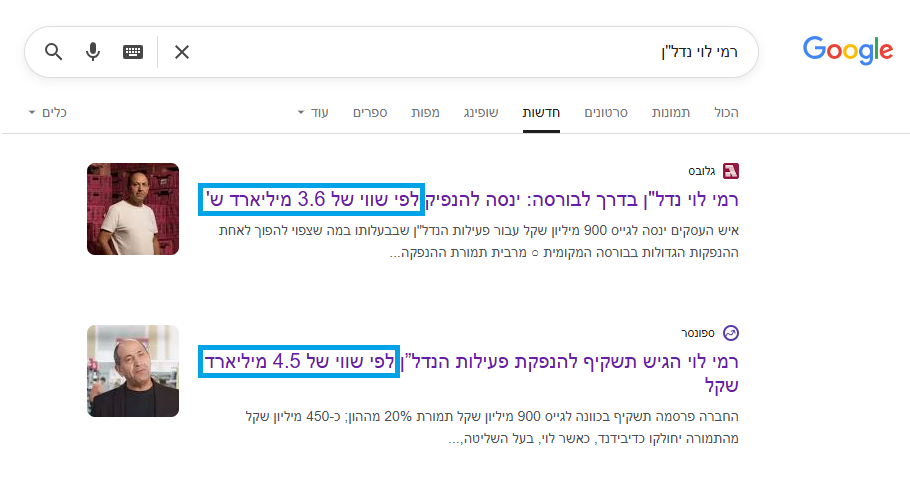Click the Sponser source favicon

coord(730,332)
